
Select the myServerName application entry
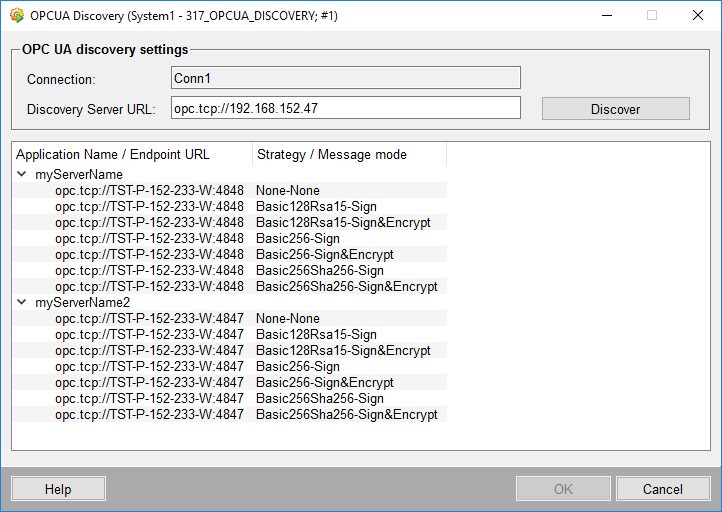[79, 175]
